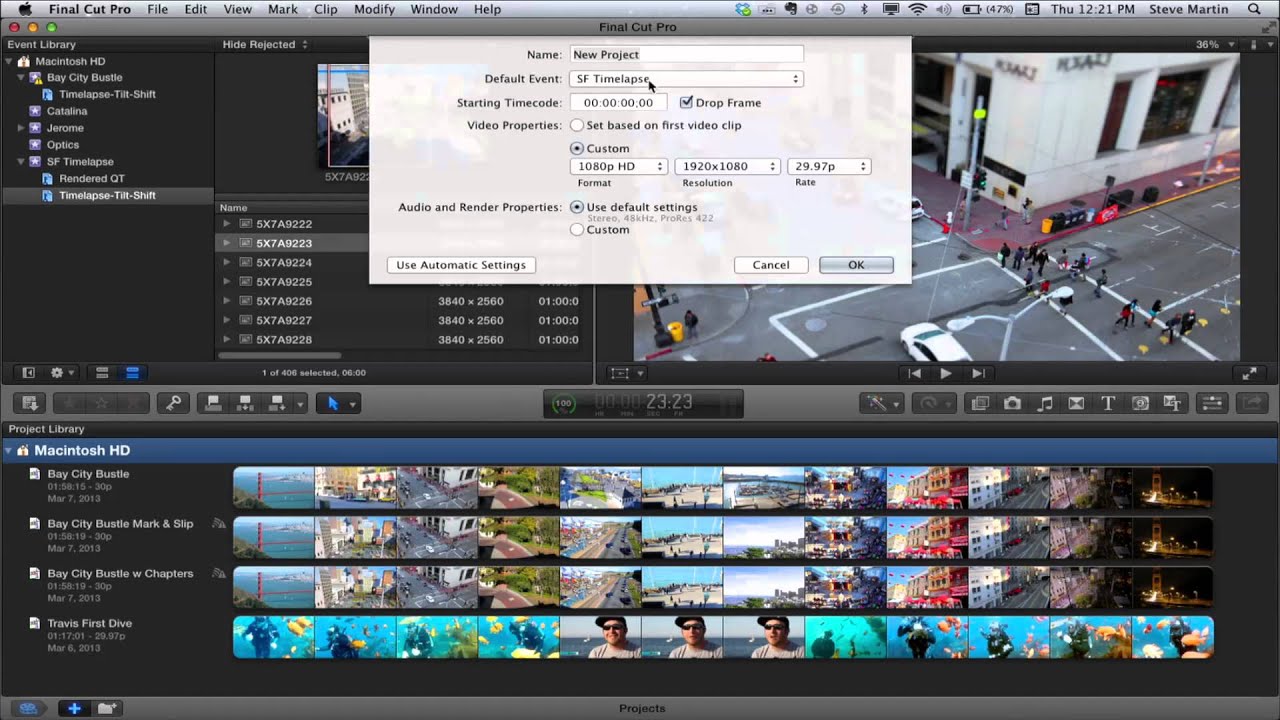Screen dimensions: 1280x720
Task: Collapse the SF Timelapse event
Action: pyautogui.click(x=21, y=162)
